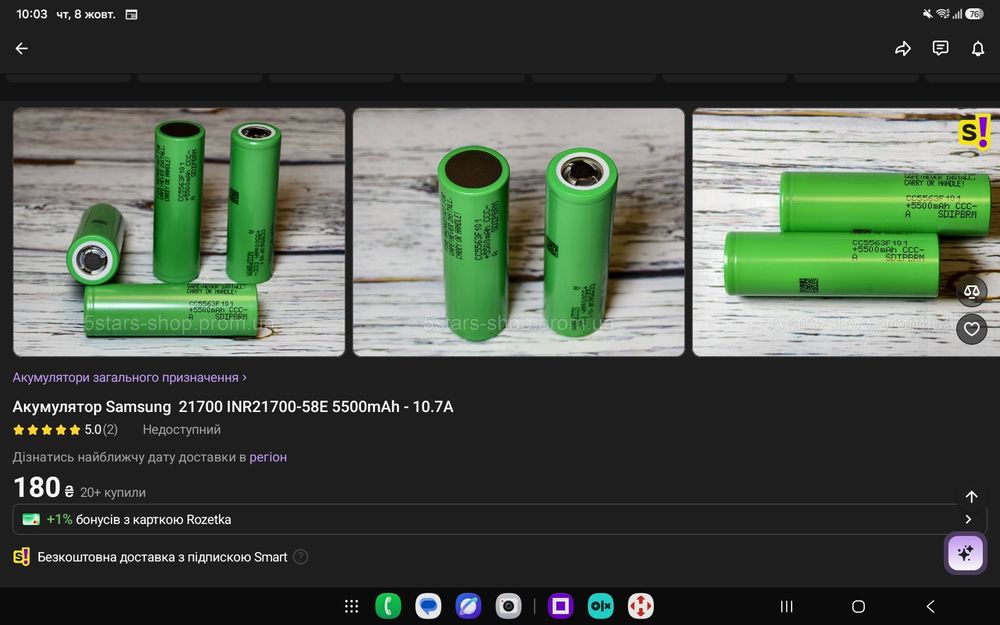Open photo of four green batteries
Image resolution: width=1000 pixels, height=625 pixels.
click(x=179, y=232)
